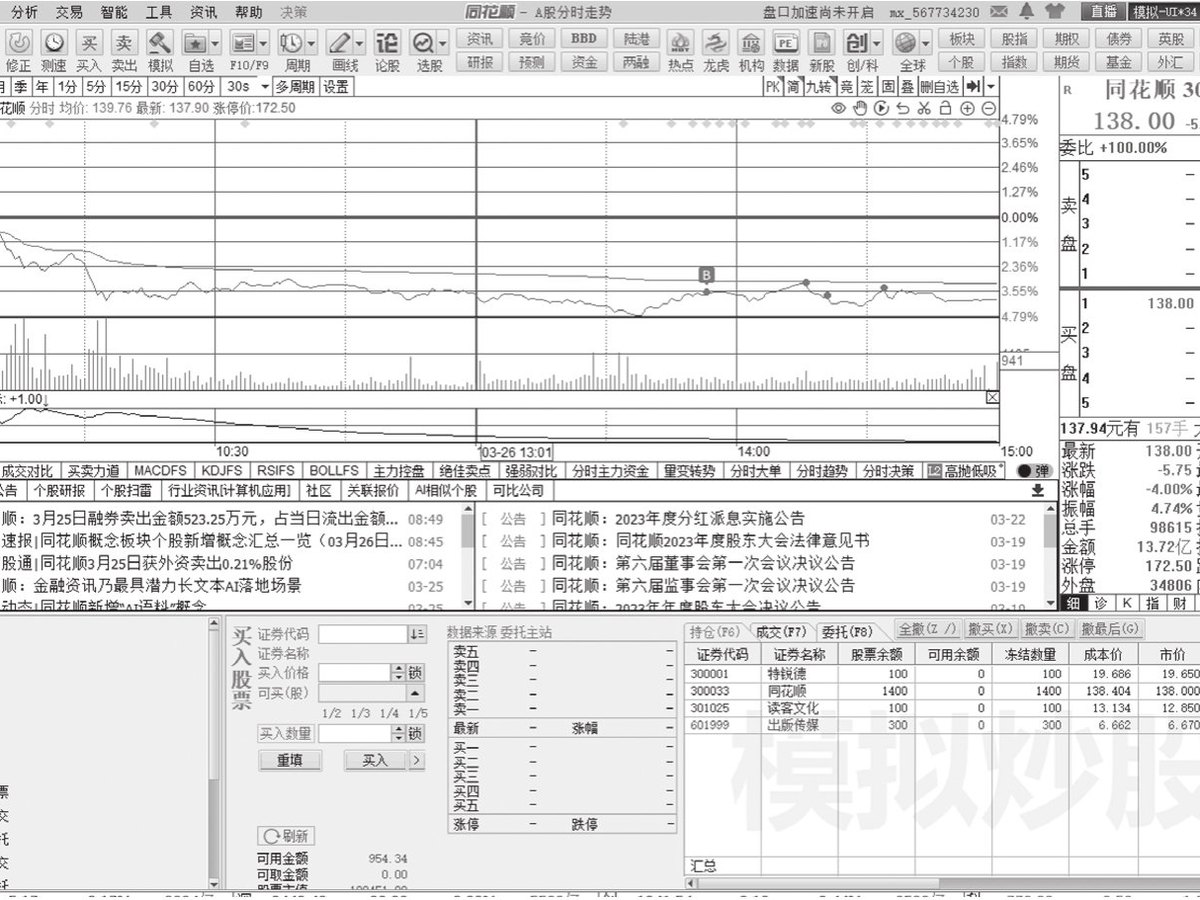Screen dimensions: 1200x900
Task: Expand the 自选 toolbar dropdown arrow
Action: tap(216, 44)
